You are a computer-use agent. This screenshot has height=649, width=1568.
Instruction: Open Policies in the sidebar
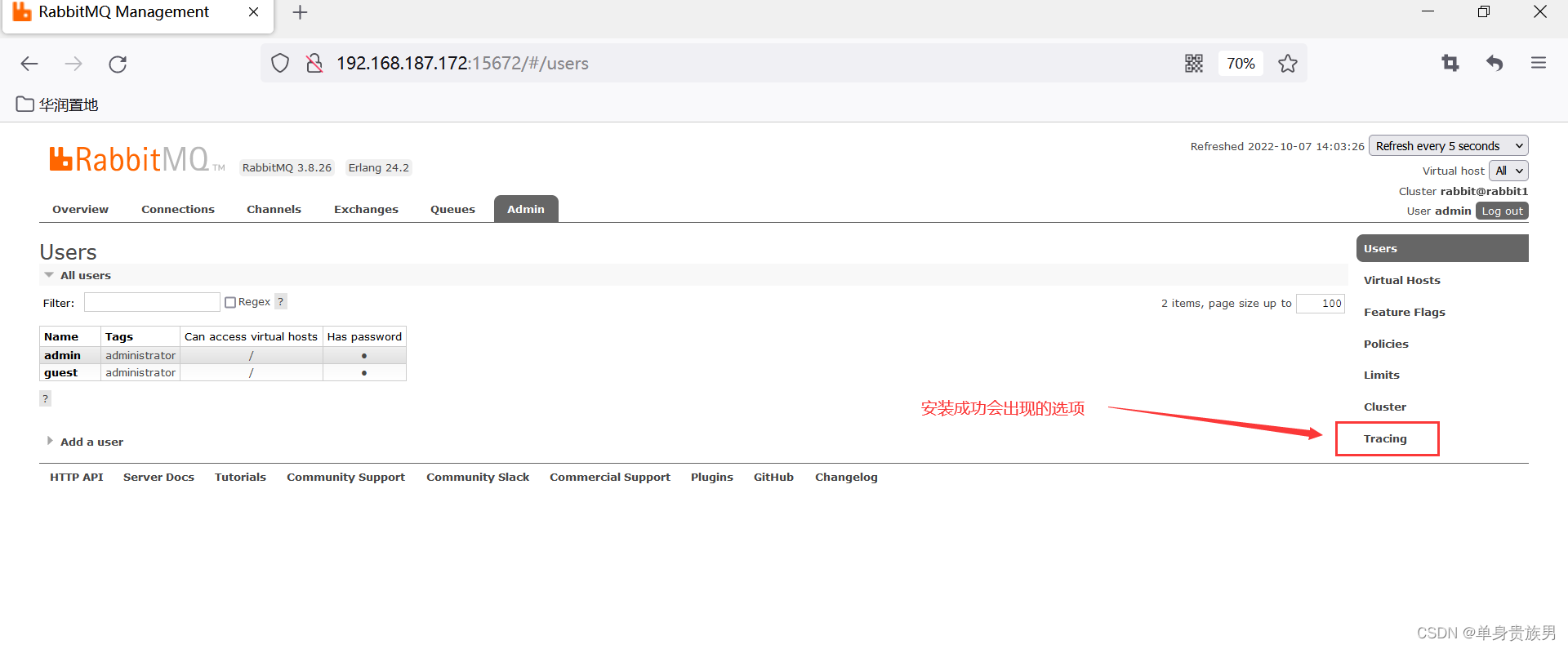point(1386,344)
